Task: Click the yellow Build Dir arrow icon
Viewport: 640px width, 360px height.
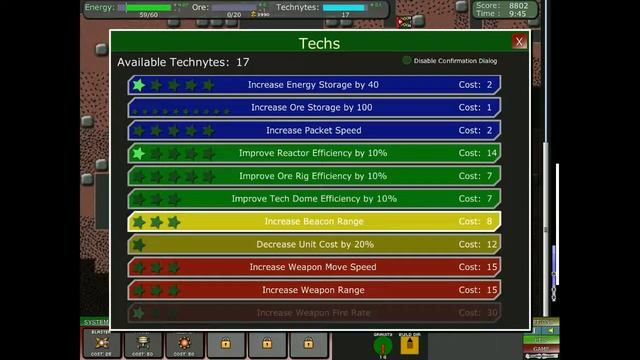Action: [x=410, y=345]
